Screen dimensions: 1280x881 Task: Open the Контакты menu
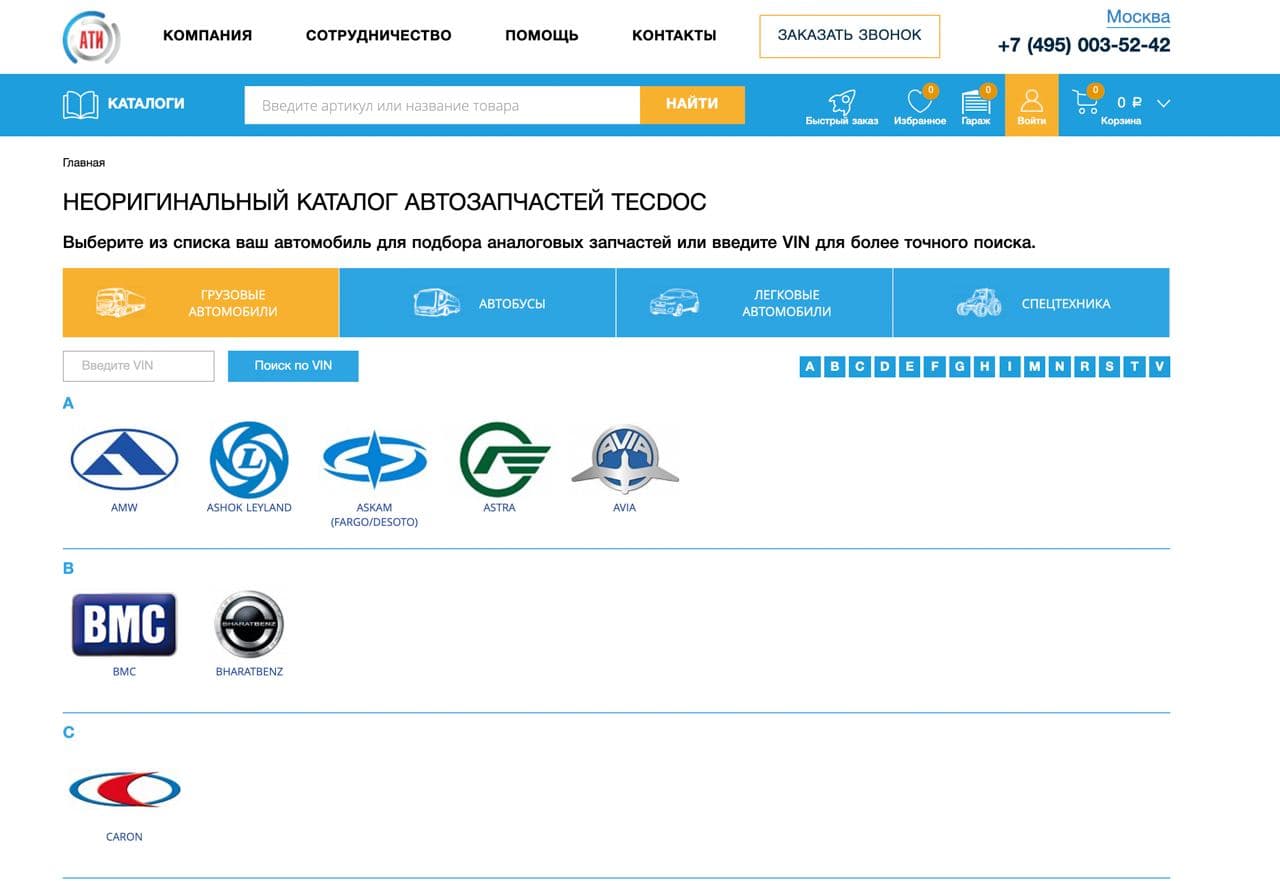tap(674, 35)
